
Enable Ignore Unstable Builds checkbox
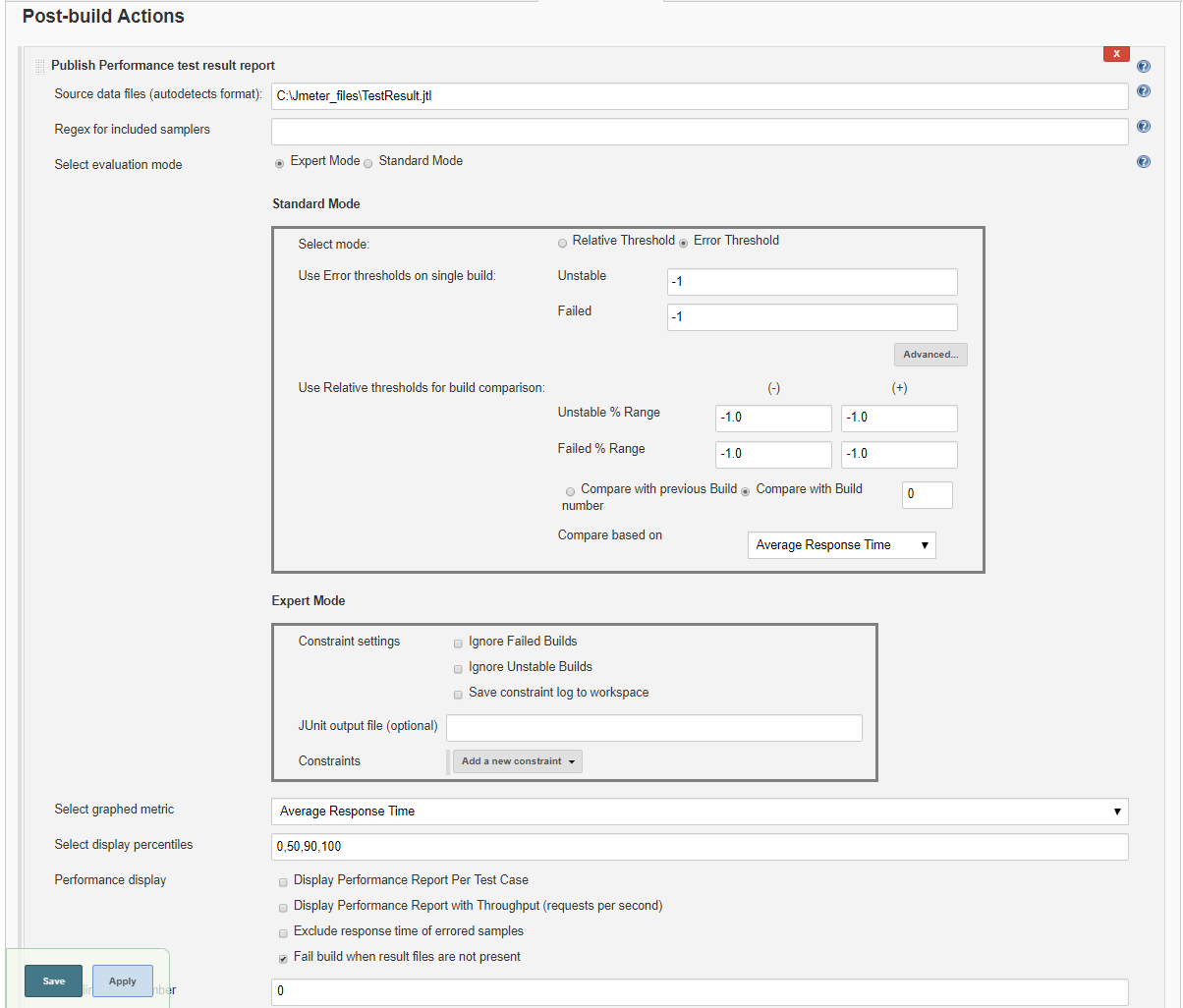458,669
